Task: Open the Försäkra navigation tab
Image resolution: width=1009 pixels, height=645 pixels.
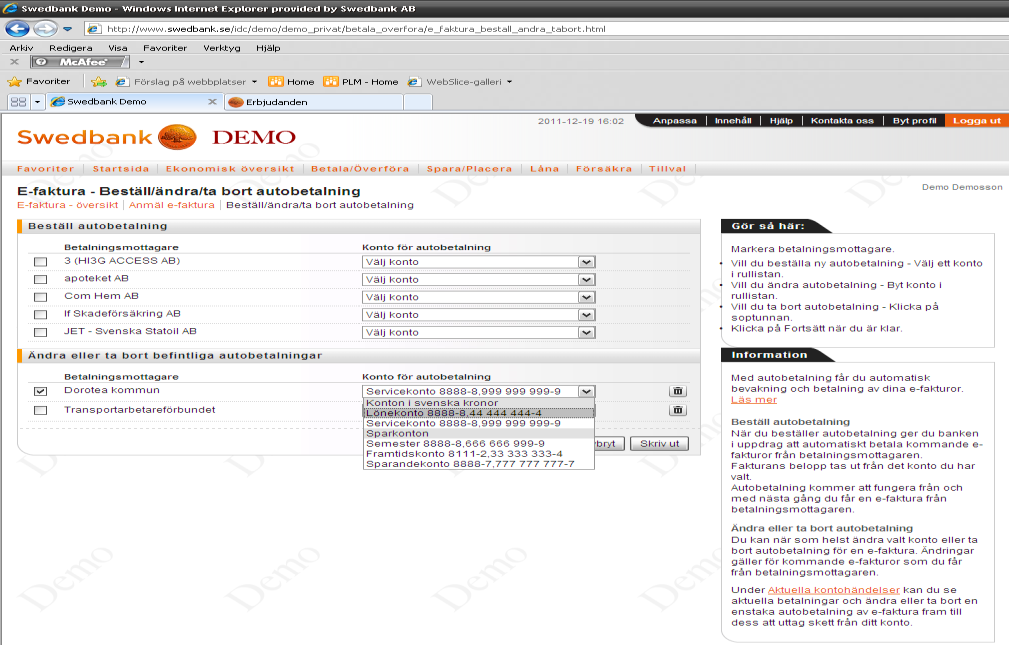Action: click(x=604, y=169)
